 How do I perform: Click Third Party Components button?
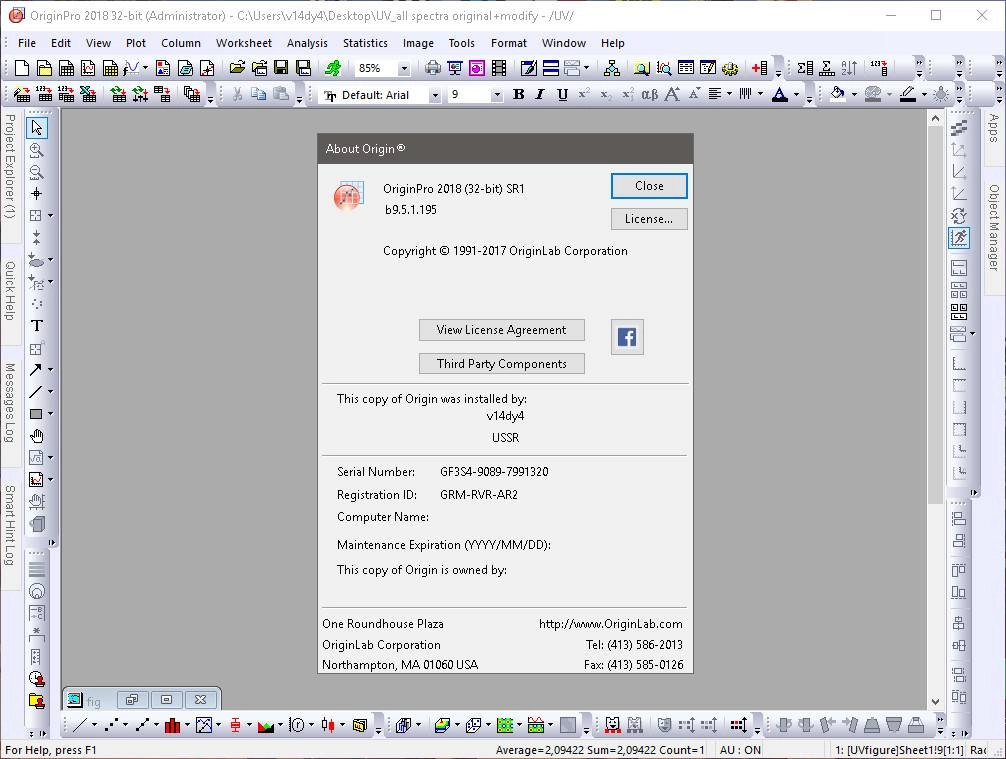(502, 364)
